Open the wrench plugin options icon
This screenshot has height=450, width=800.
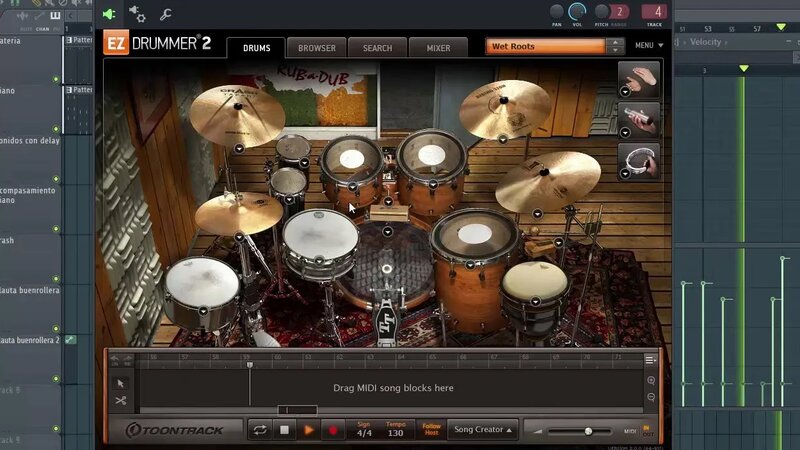click(165, 14)
